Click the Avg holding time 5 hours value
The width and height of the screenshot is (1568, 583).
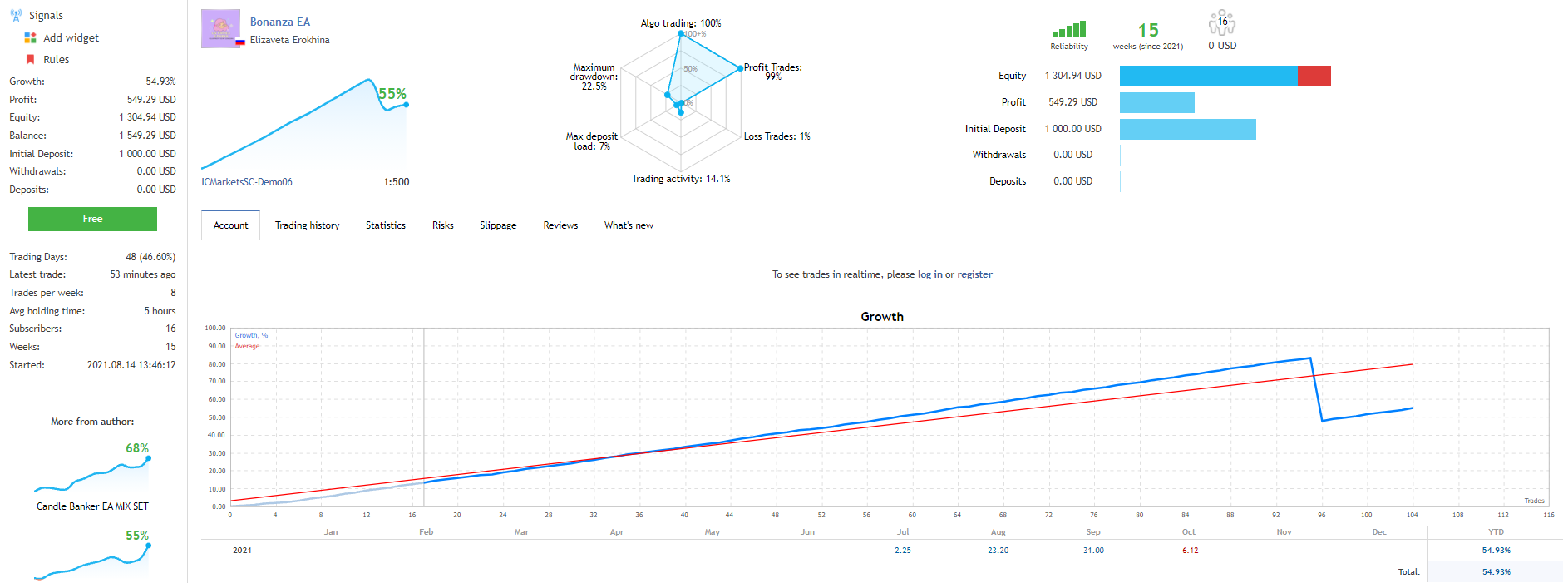click(x=160, y=311)
